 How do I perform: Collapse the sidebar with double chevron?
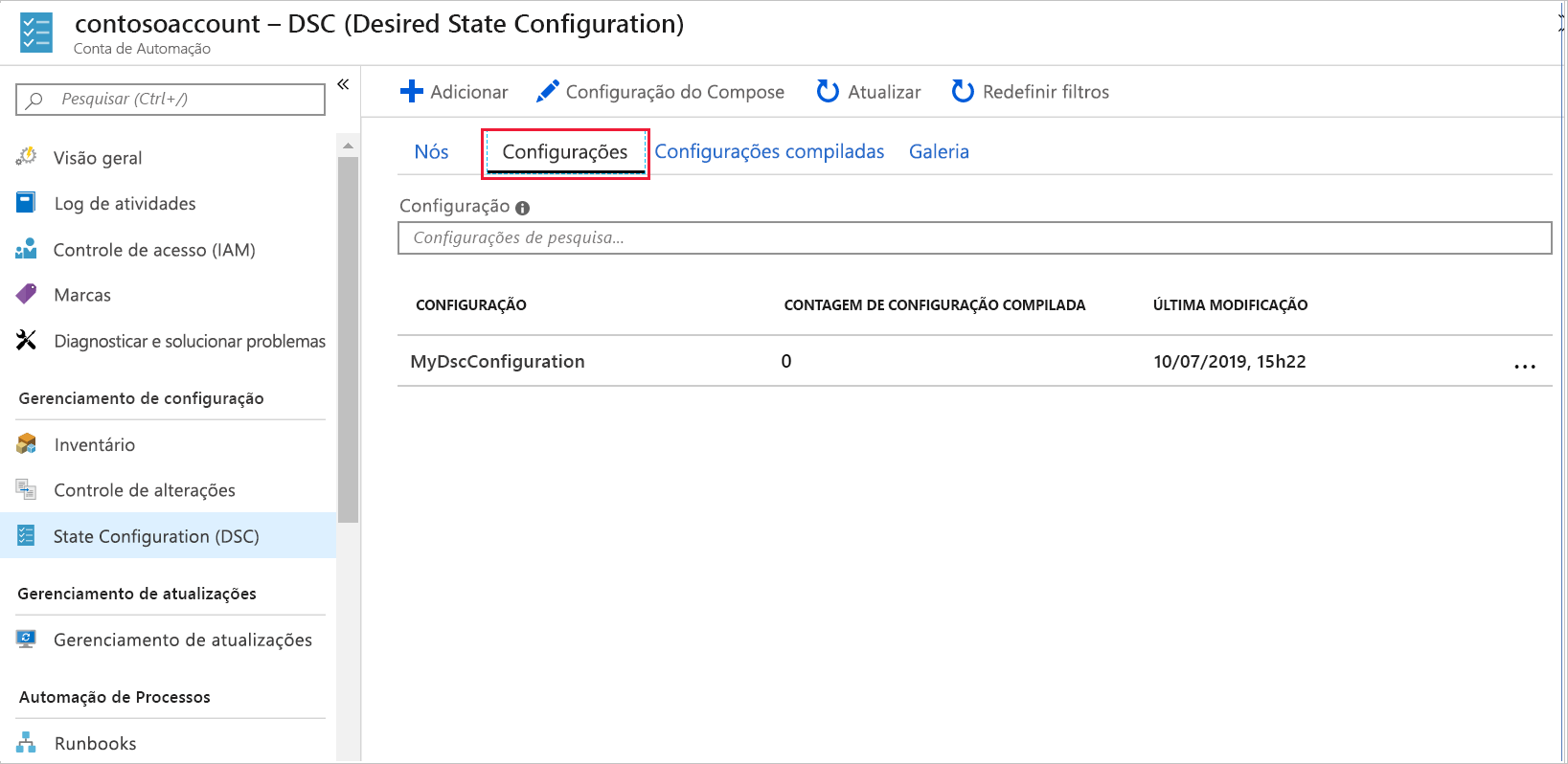(x=343, y=84)
